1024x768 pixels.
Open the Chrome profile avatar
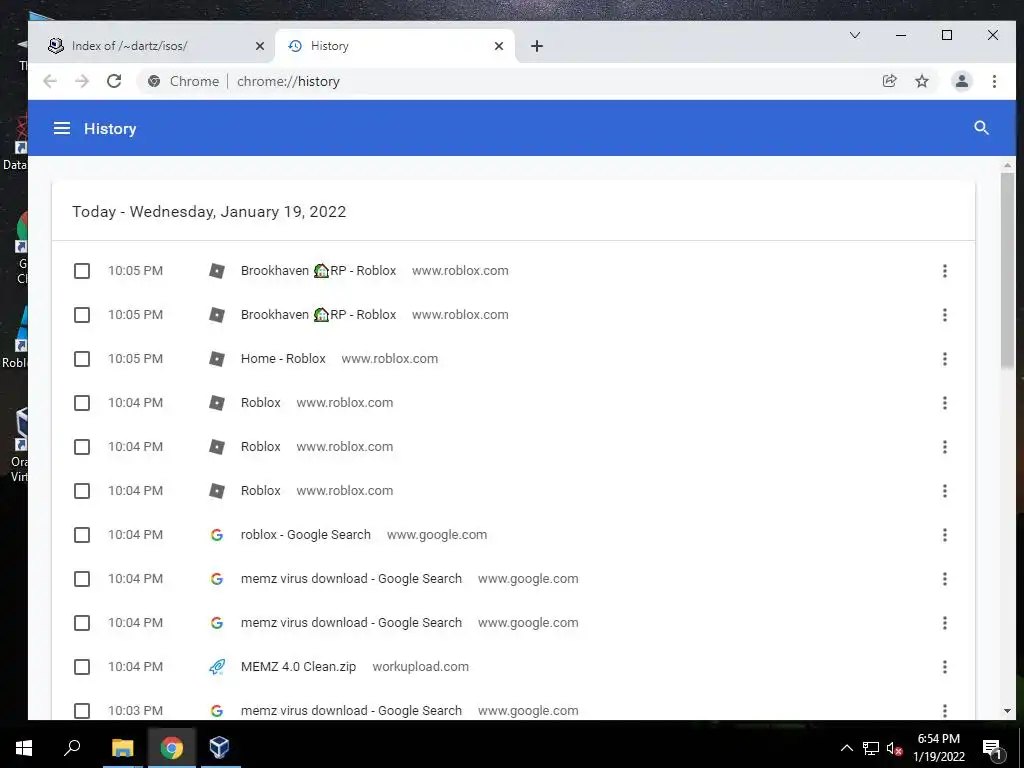pos(961,81)
